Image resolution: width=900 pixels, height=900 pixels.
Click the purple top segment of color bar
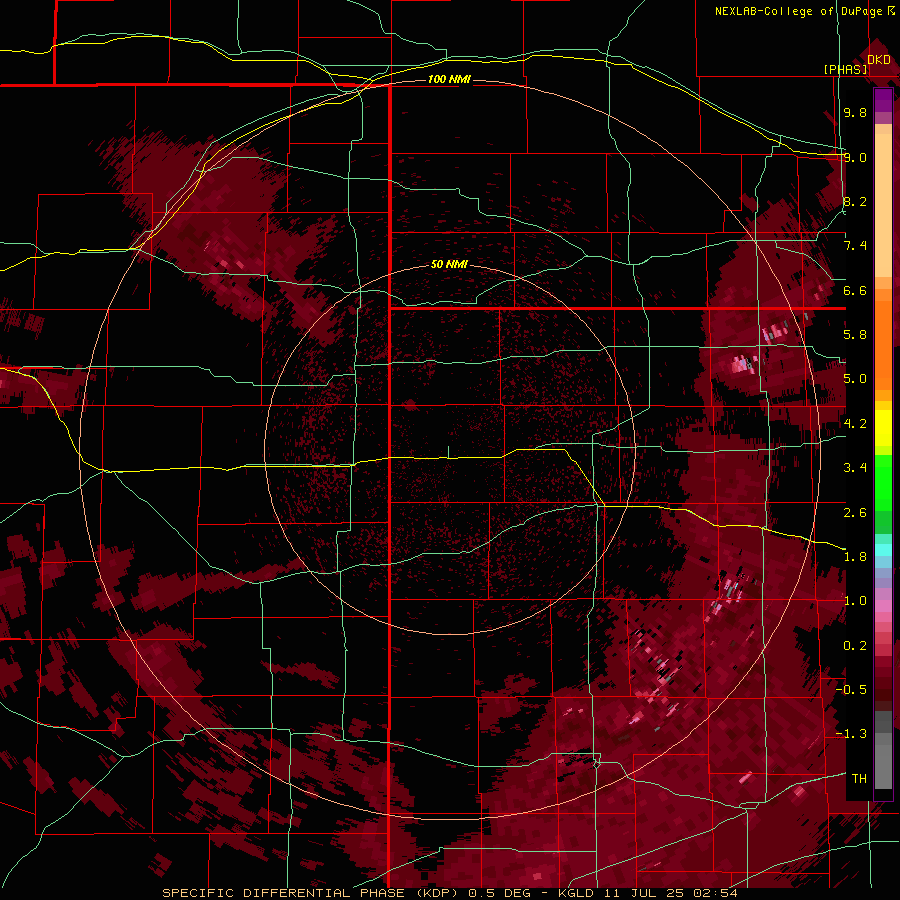coord(883,100)
